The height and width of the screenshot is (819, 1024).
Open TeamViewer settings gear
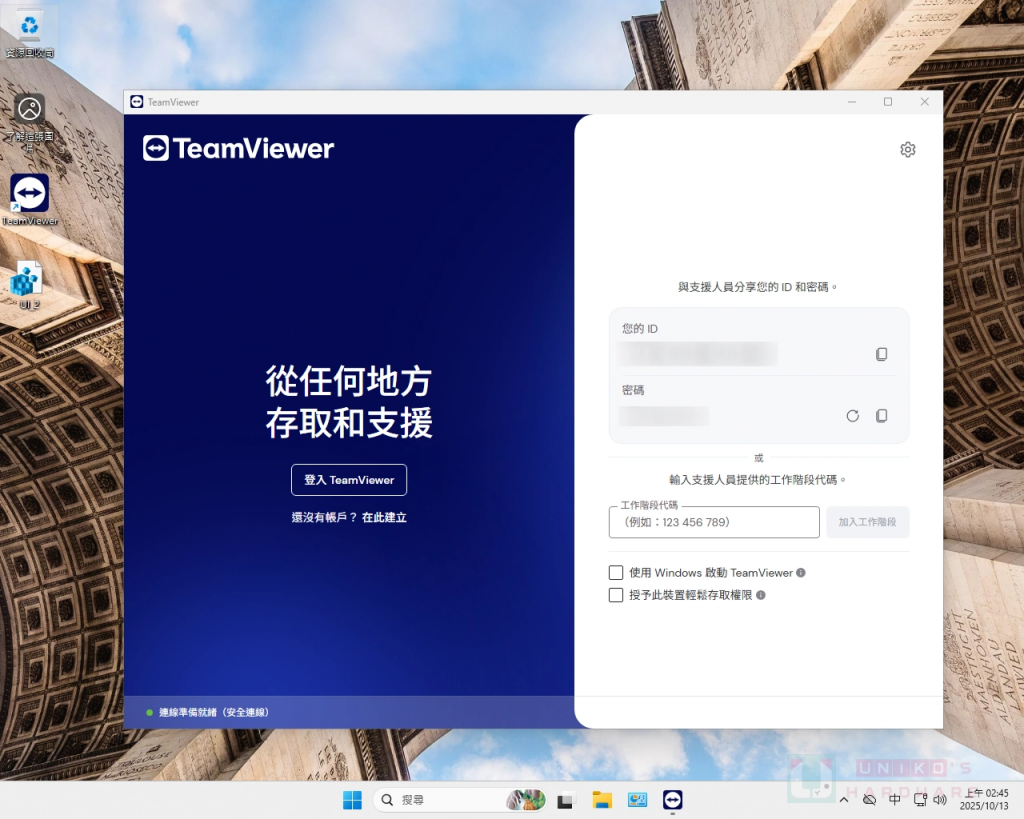907,150
